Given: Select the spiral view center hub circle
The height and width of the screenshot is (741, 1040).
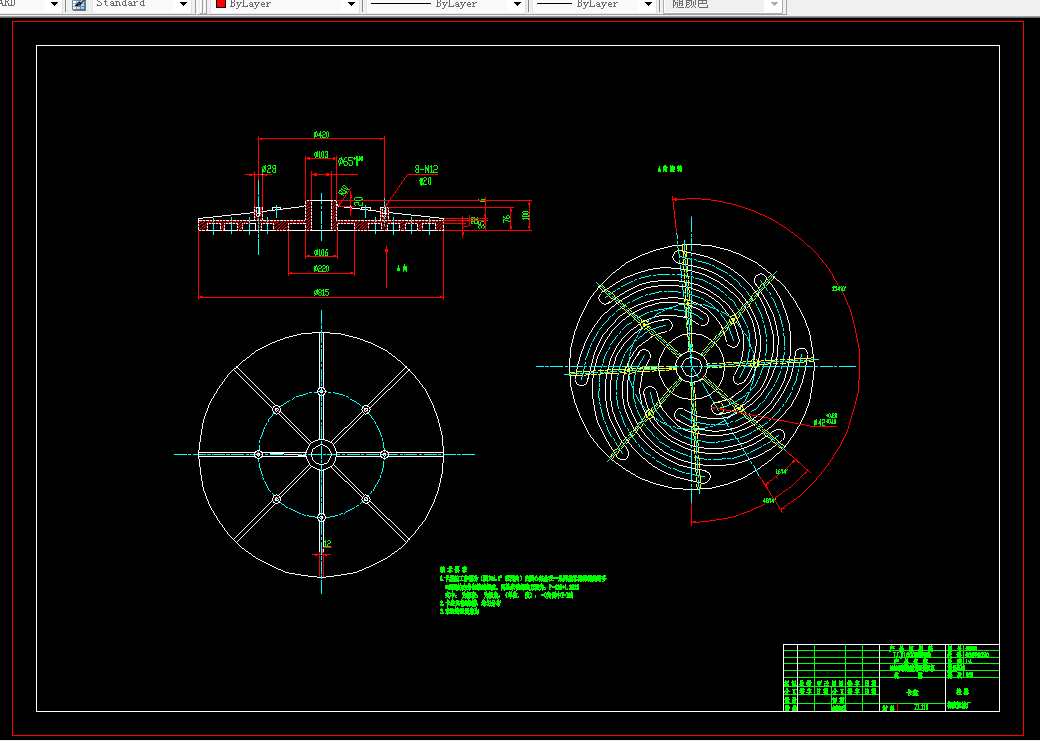Looking at the screenshot, I should click(x=691, y=366).
